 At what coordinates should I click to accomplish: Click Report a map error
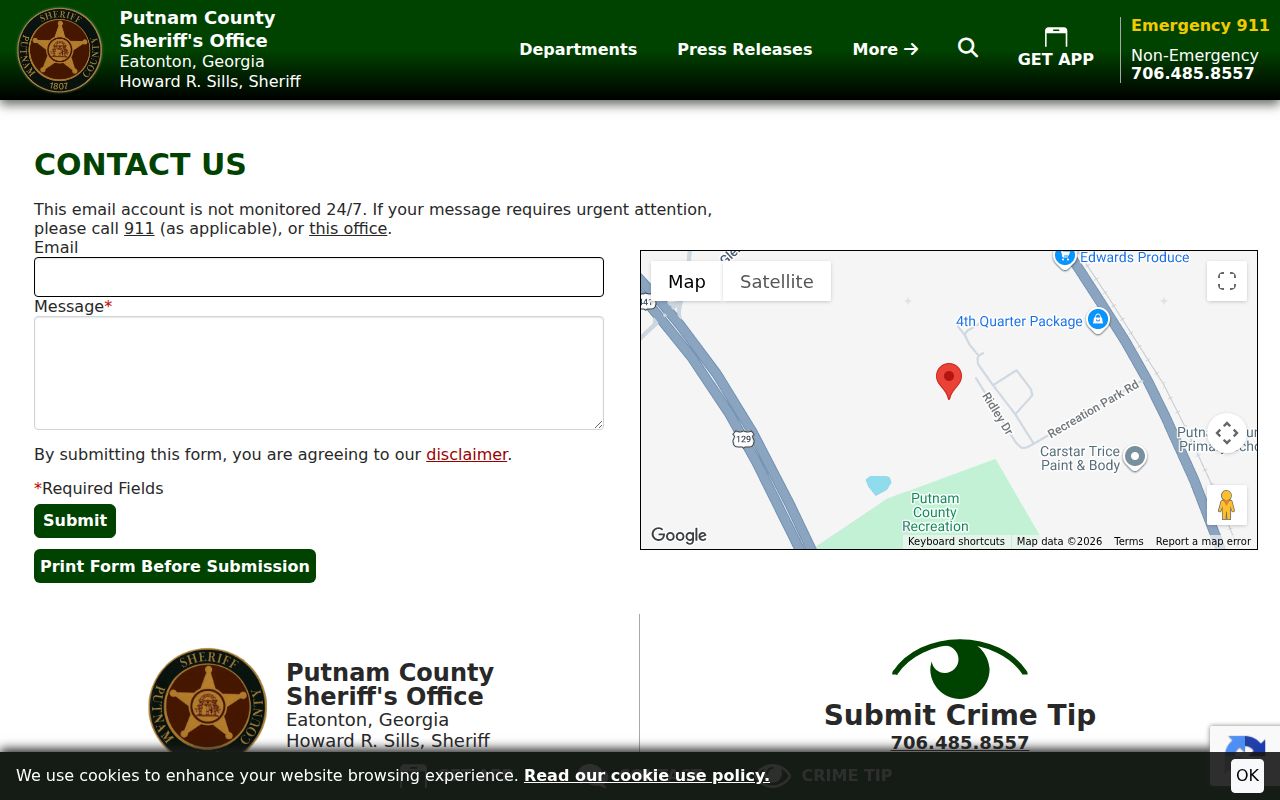1203,541
